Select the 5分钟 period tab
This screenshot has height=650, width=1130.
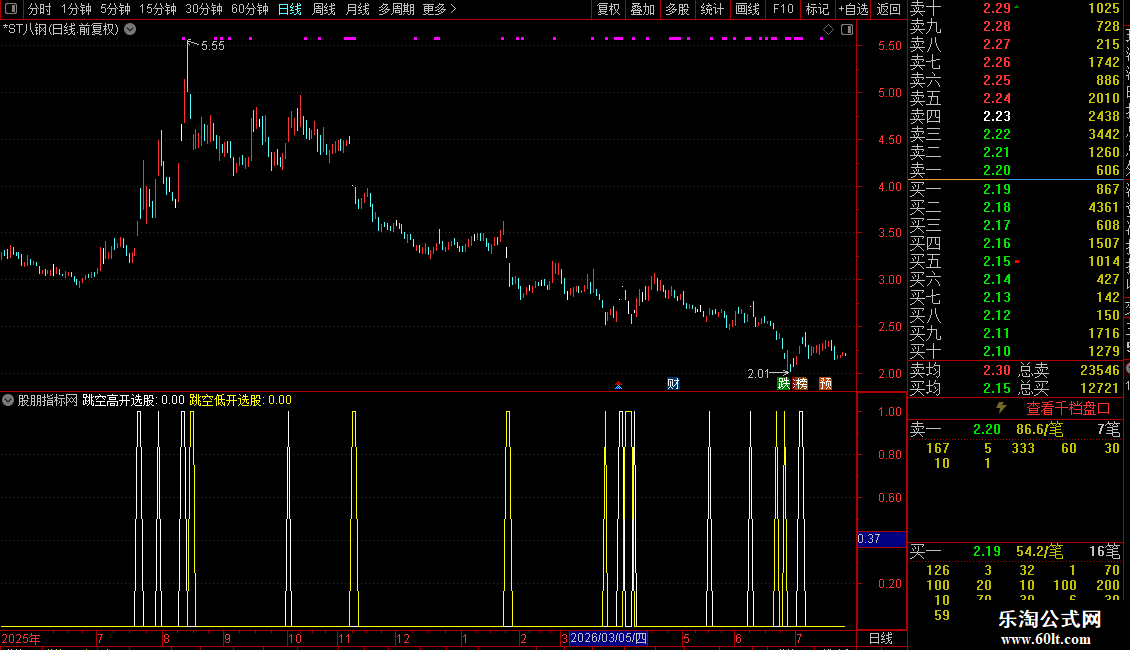[x=115, y=9]
